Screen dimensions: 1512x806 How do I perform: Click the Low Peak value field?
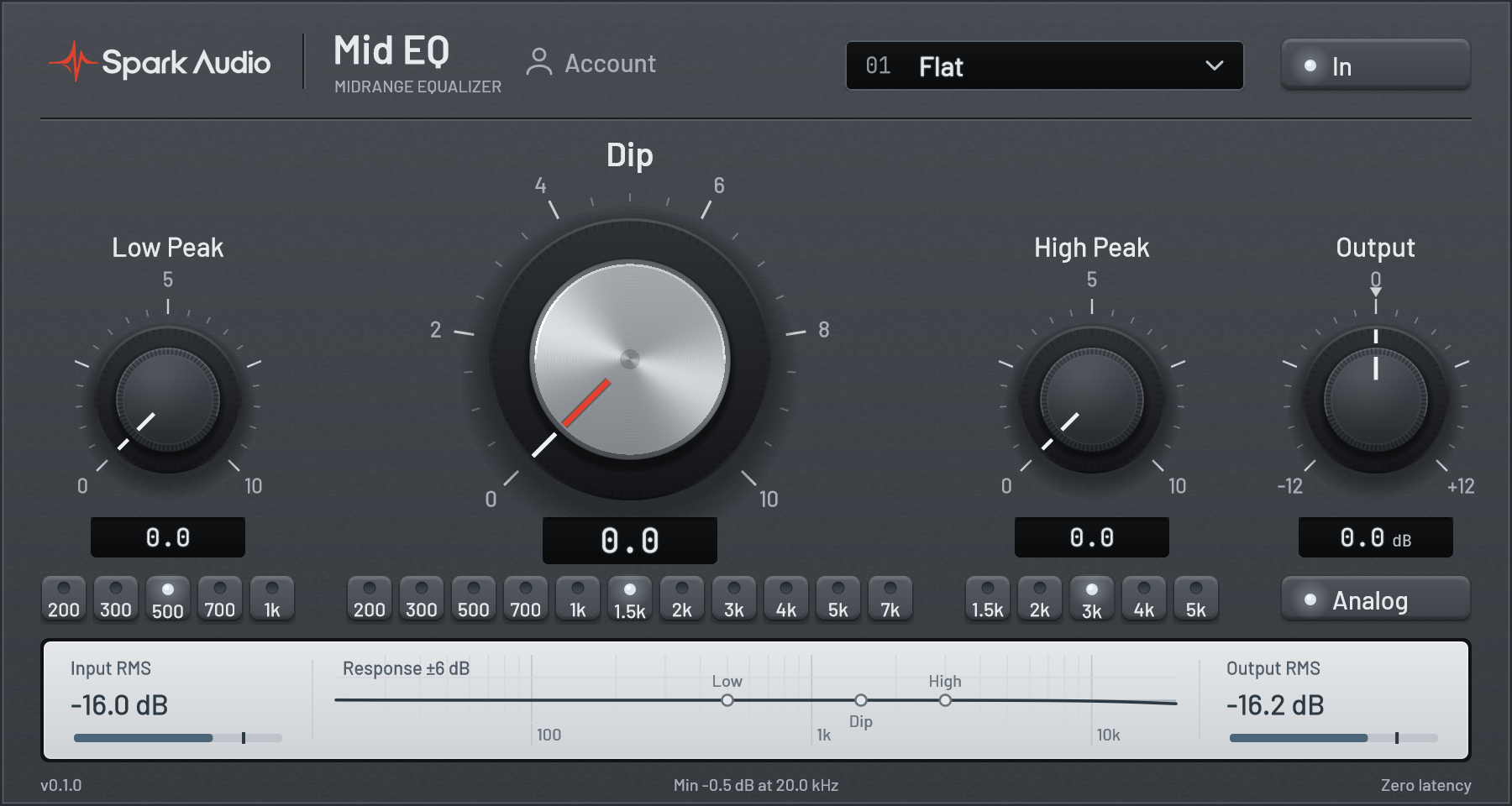pyautogui.click(x=168, y=537)
